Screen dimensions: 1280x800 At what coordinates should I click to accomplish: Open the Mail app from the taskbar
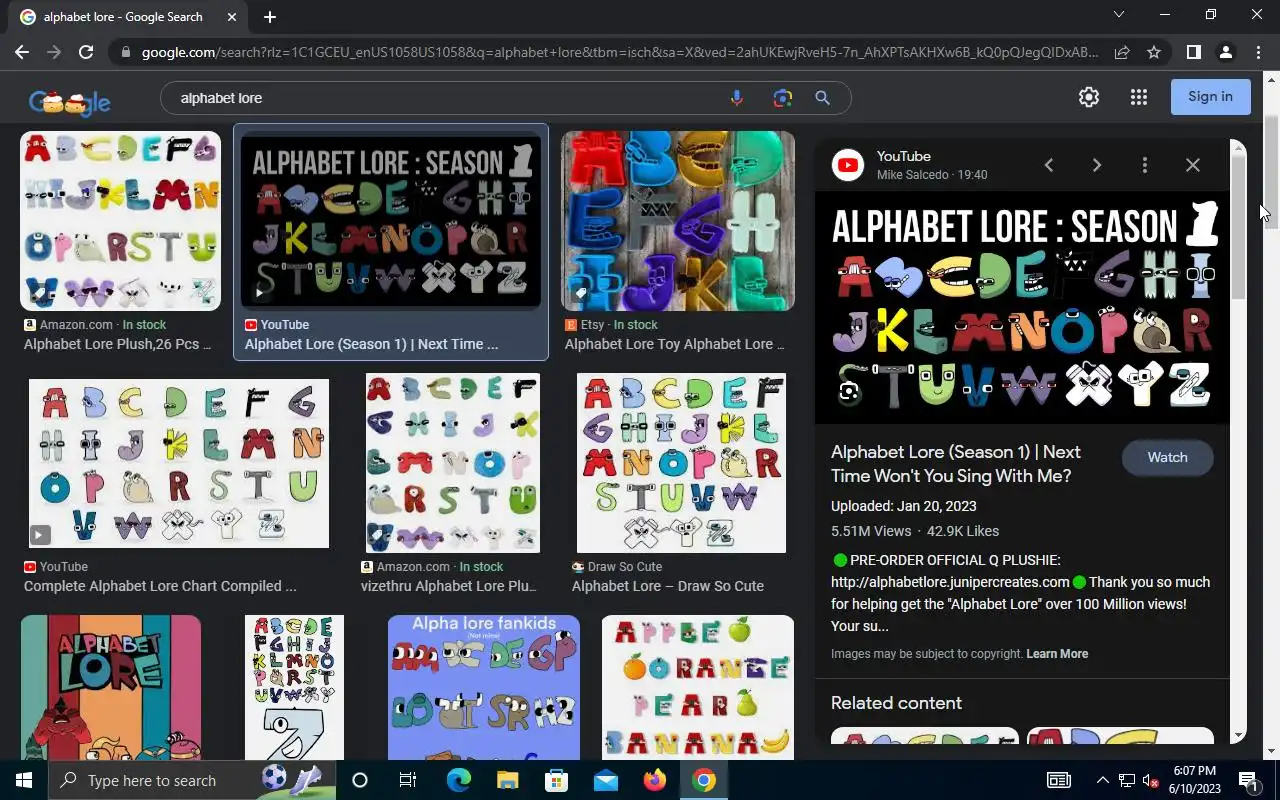(605, 780)
